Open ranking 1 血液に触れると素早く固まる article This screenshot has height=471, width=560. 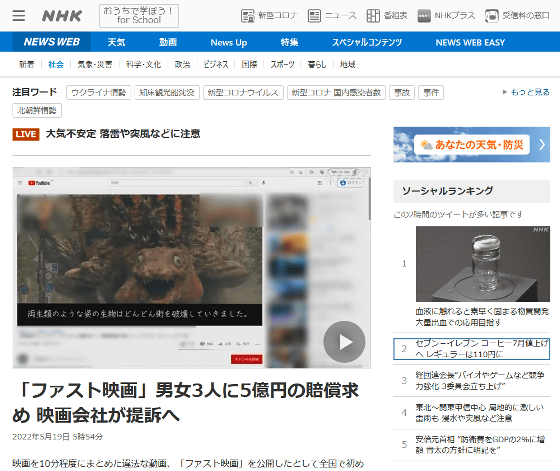482,317
